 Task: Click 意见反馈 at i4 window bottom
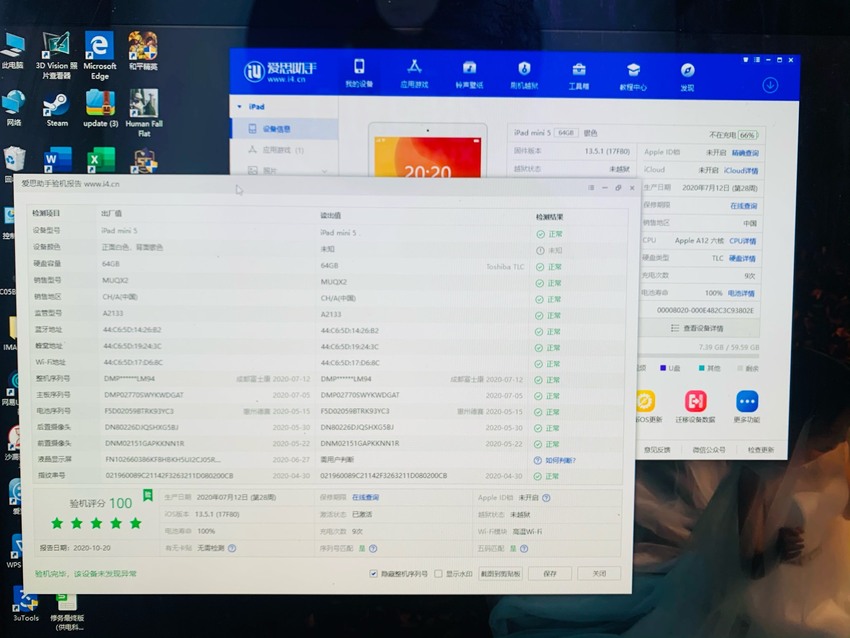click(x=657, y=450)
